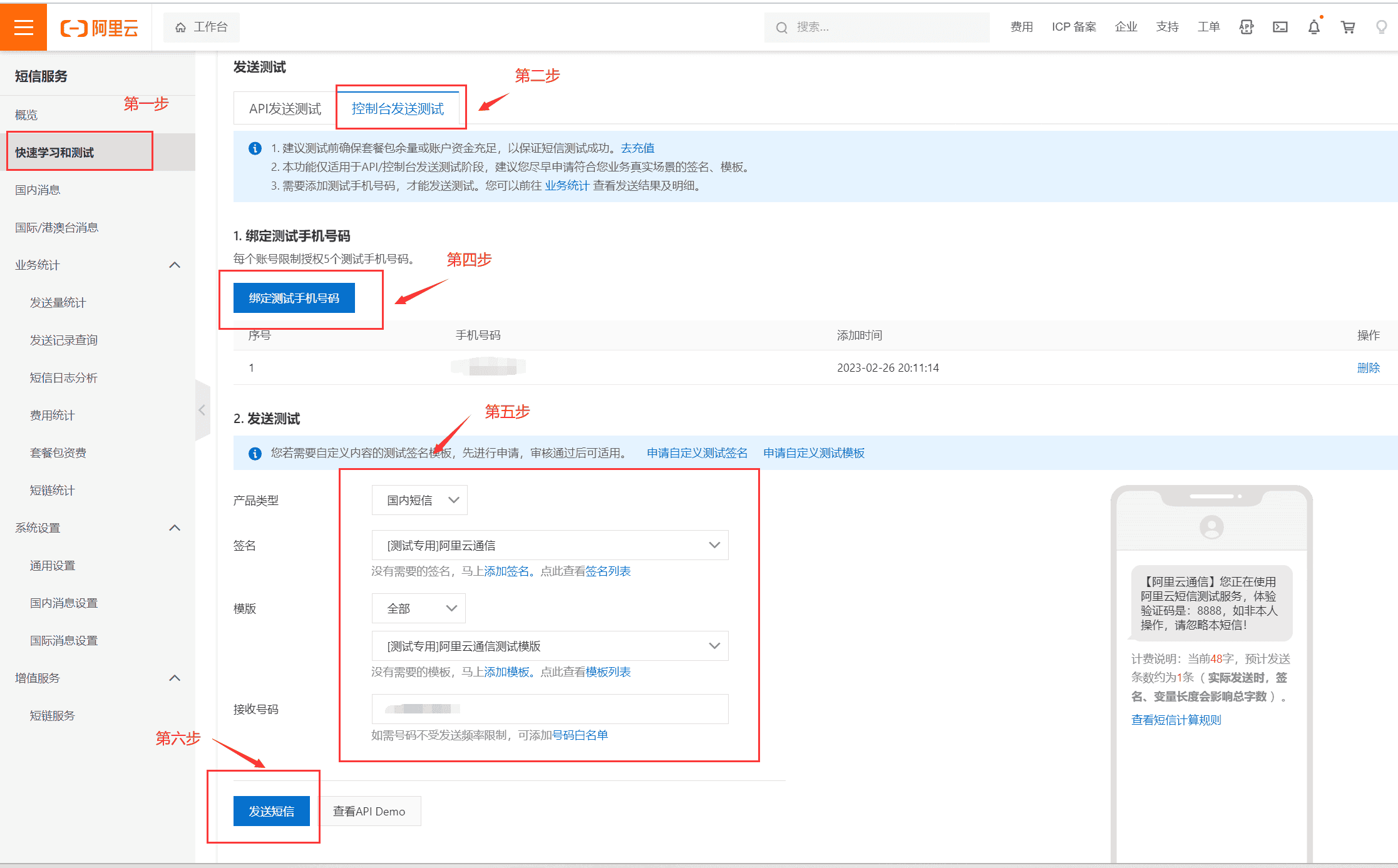1398x868 pixels.
Task: Collapse the 增值服务 section
Action: (175, 678)
